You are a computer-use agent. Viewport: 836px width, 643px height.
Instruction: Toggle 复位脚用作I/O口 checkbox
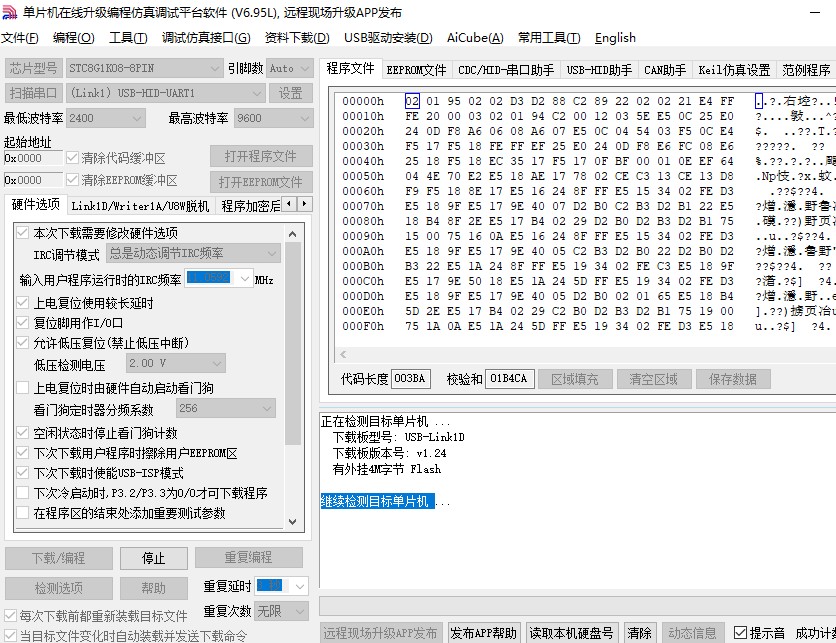click(22, 323)
